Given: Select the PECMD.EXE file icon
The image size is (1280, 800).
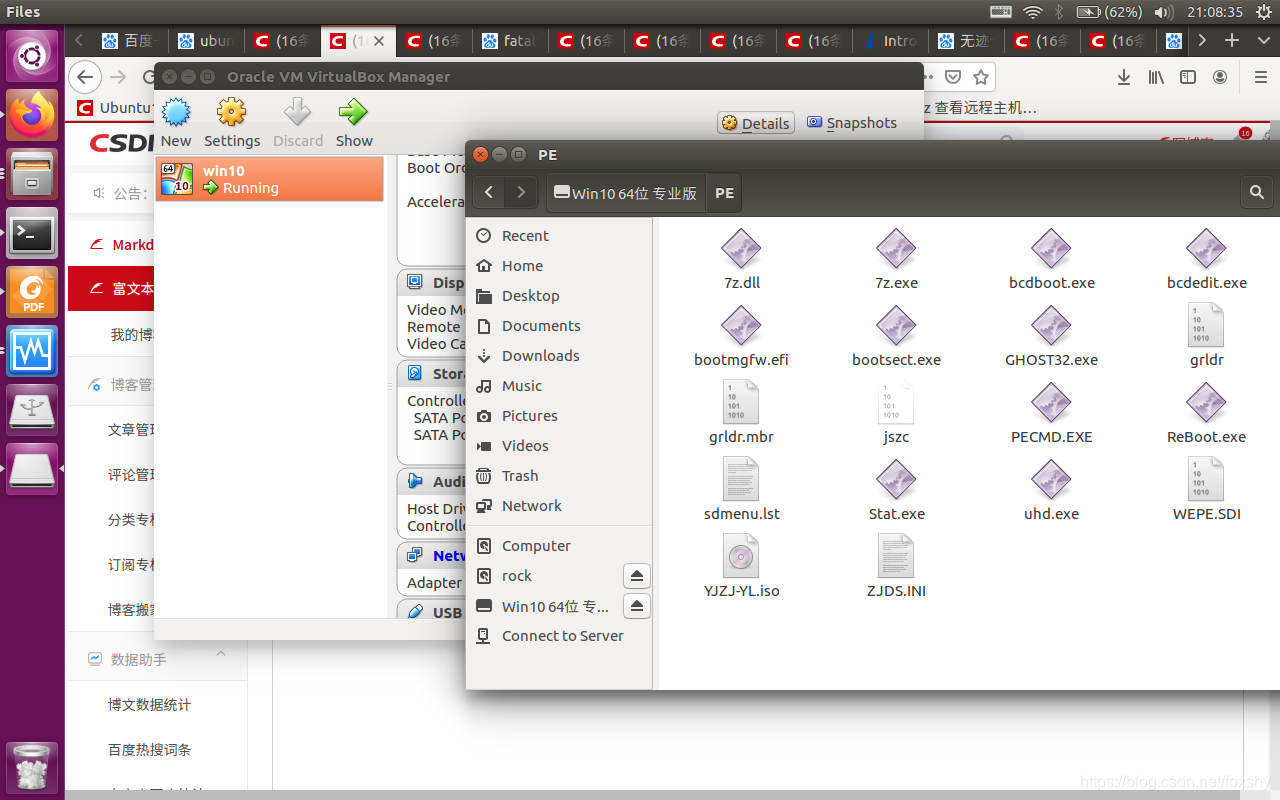Looking at the screenshot, I should click(1051, 403).
